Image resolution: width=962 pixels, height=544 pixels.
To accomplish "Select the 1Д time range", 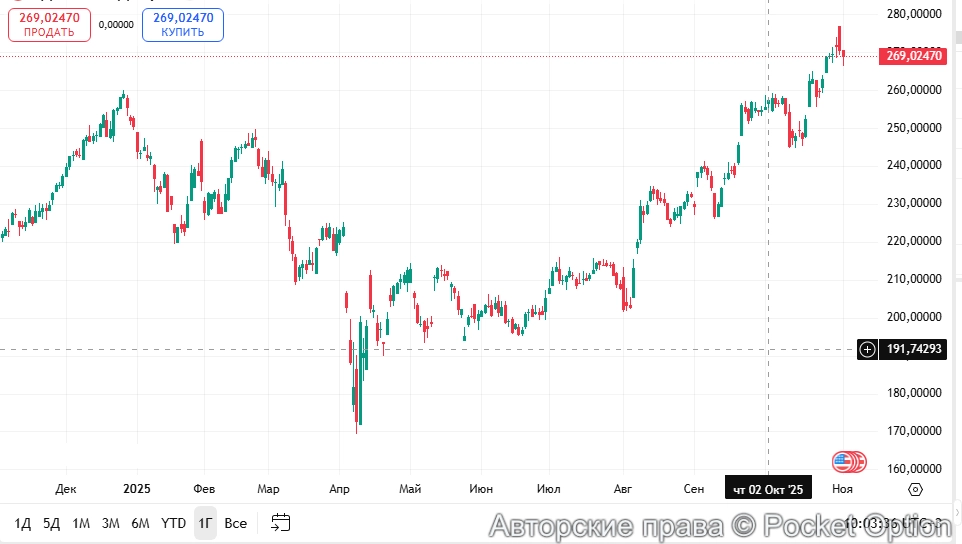I will (x=23, y=523).
